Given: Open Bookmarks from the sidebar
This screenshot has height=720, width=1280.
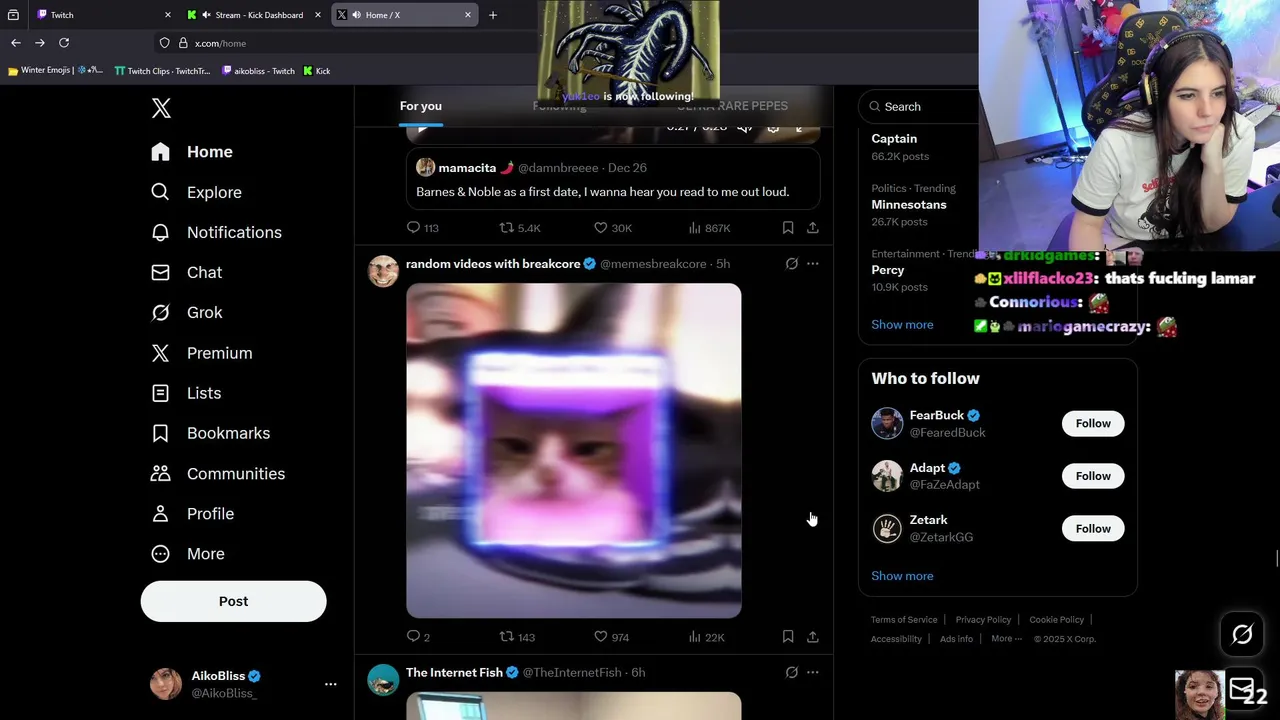Looking at the screenshot, I should 210,433.
